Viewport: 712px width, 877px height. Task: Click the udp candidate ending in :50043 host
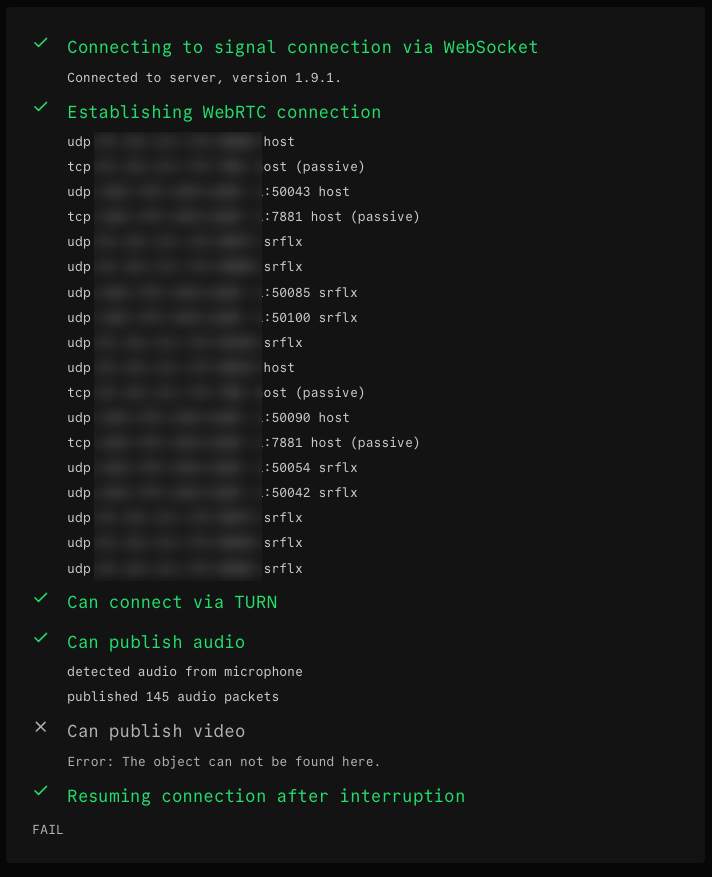(x=208, y=192)
